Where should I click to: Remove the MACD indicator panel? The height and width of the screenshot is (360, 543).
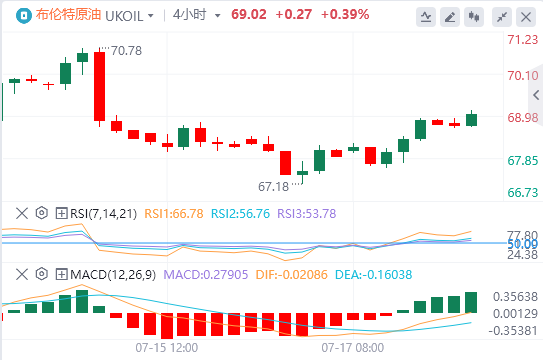(x=22, y=274)
